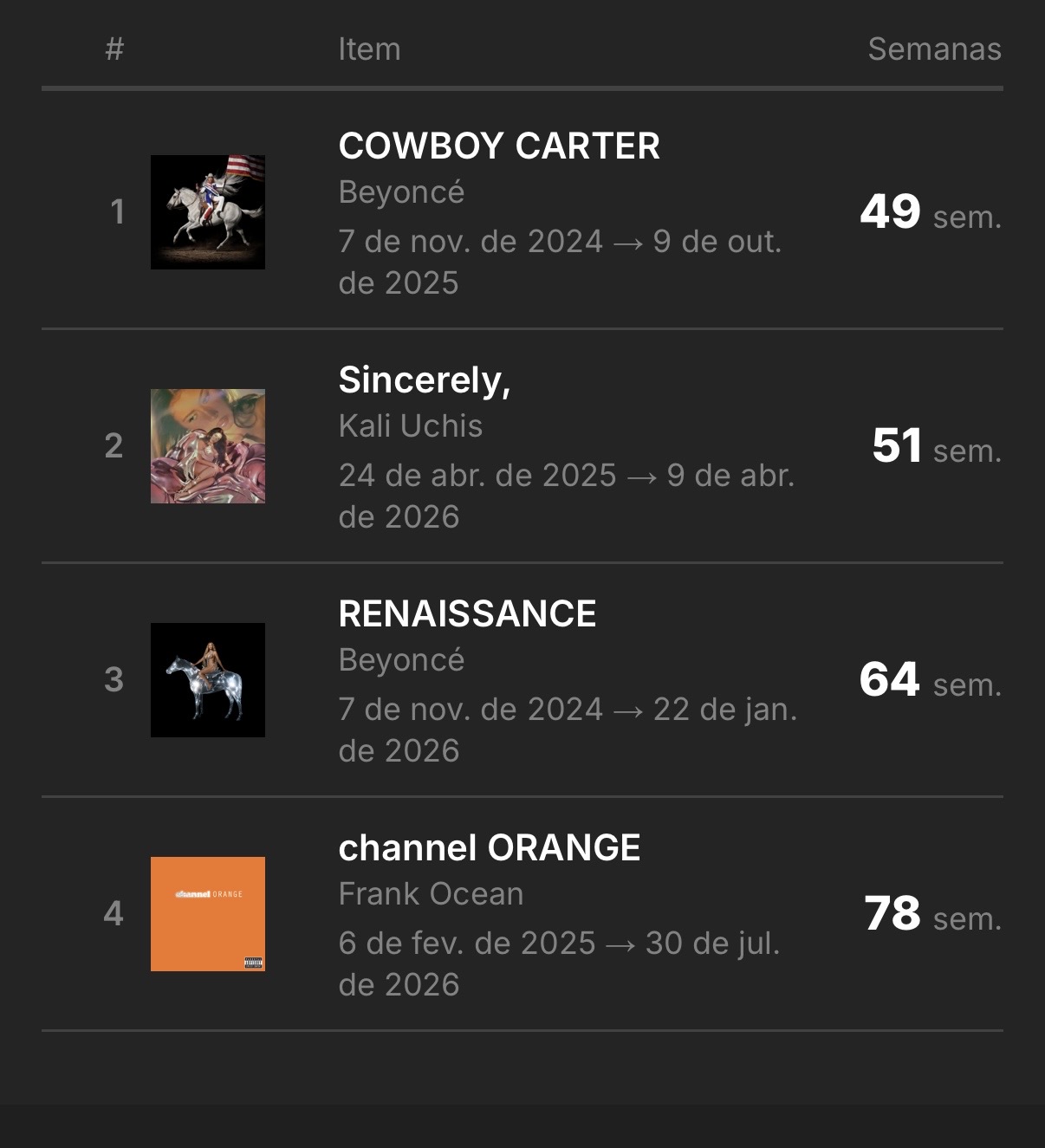This screenshot has height=1148, width=1045.
Task: Click the COWBOY CARTER title
Action: pyautogui.click(x=499, y=146)
